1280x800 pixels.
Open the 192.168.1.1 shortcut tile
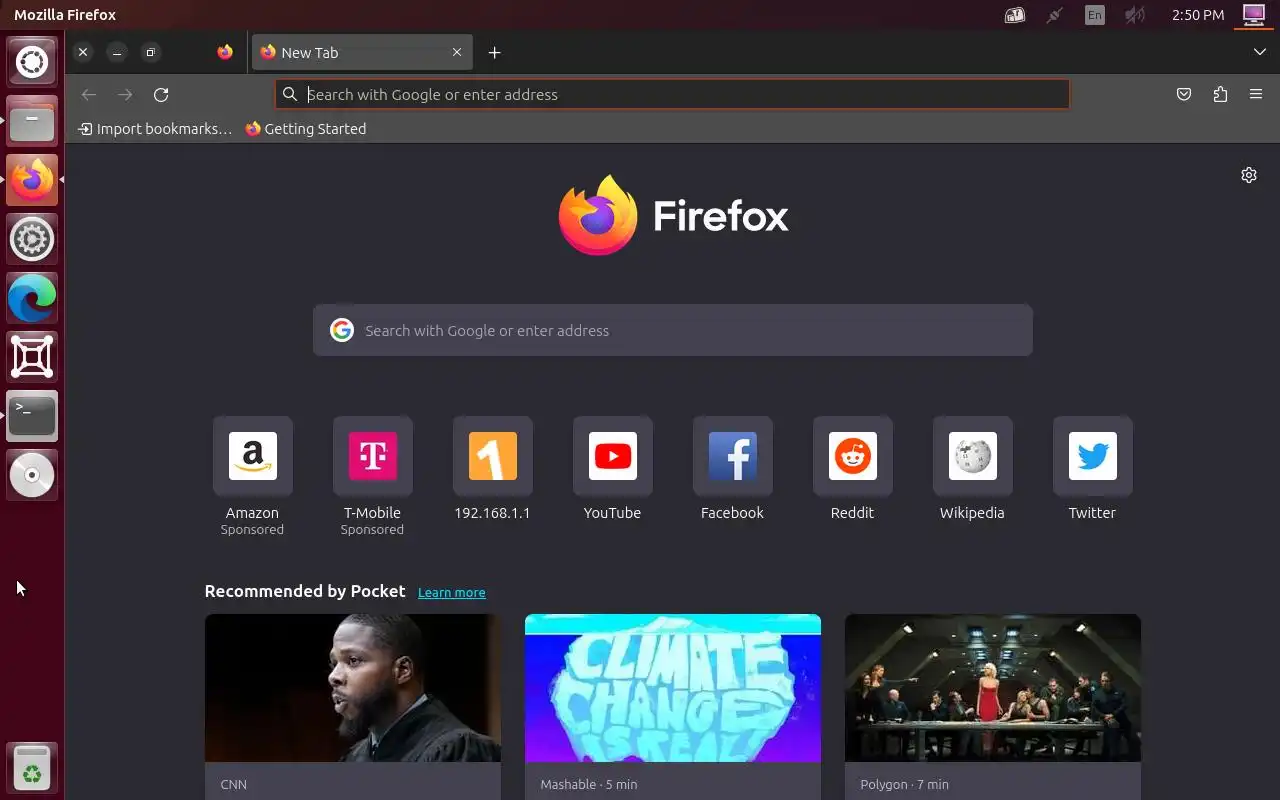click(493, 456)
